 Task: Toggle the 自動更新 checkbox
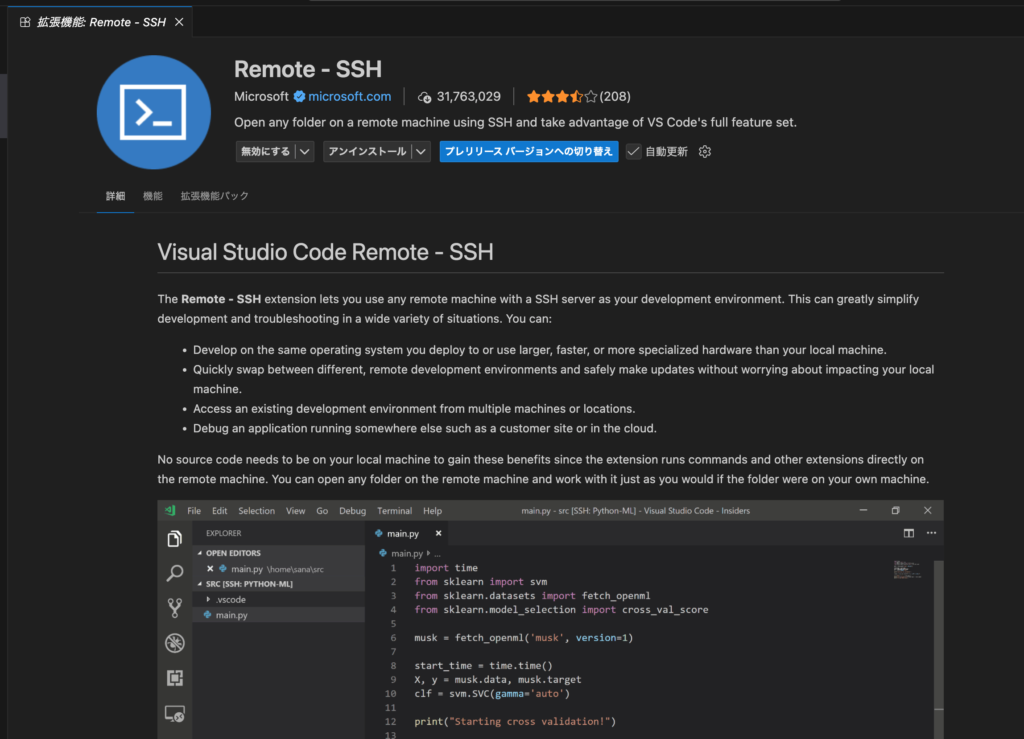click(x=633, y=152)
